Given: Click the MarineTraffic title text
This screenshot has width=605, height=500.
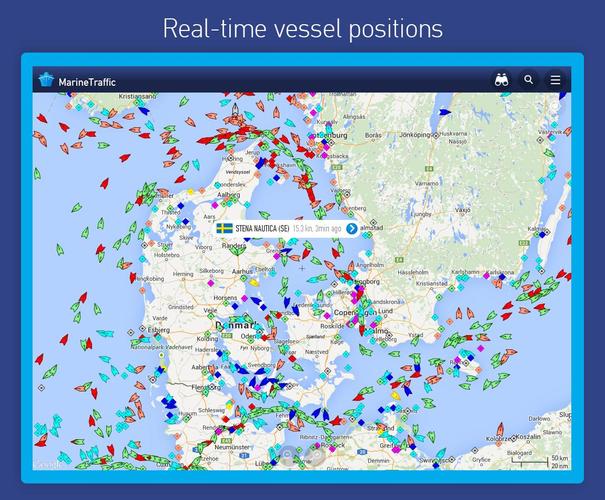Looking at the screenshot, I should 87,82.
